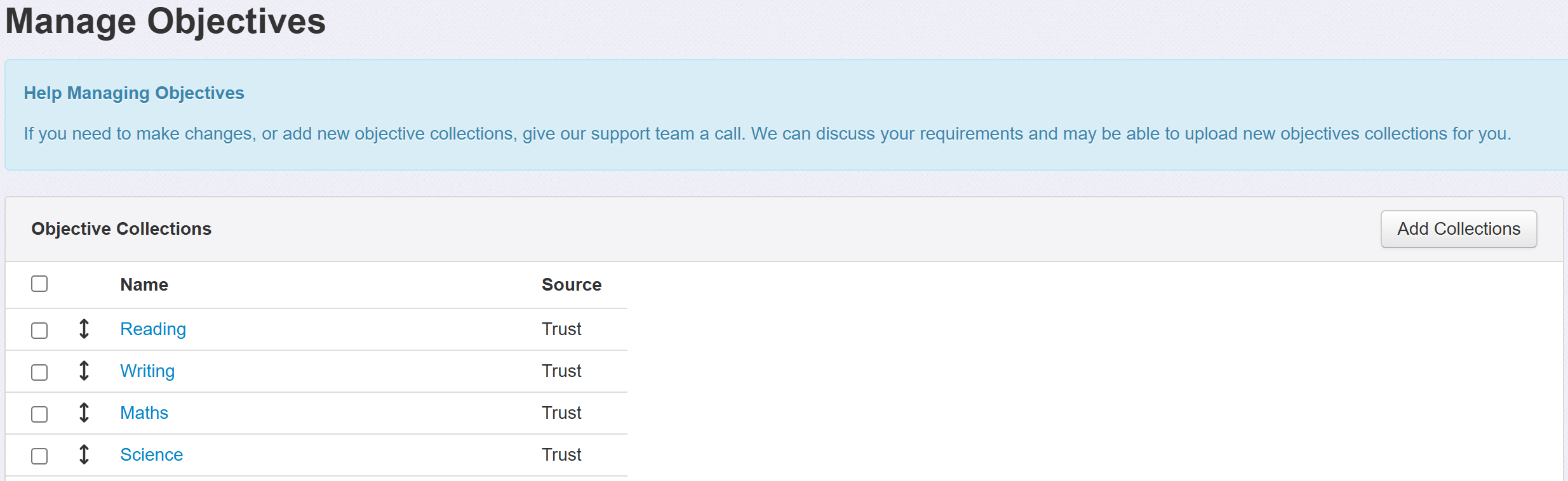Click the reorder arrow for Reading
Image resolution: width=1568 pixels, height=481 pixels.
[x=84, y=329]
